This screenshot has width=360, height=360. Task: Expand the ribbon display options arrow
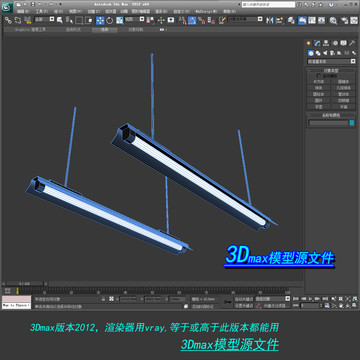166,30
